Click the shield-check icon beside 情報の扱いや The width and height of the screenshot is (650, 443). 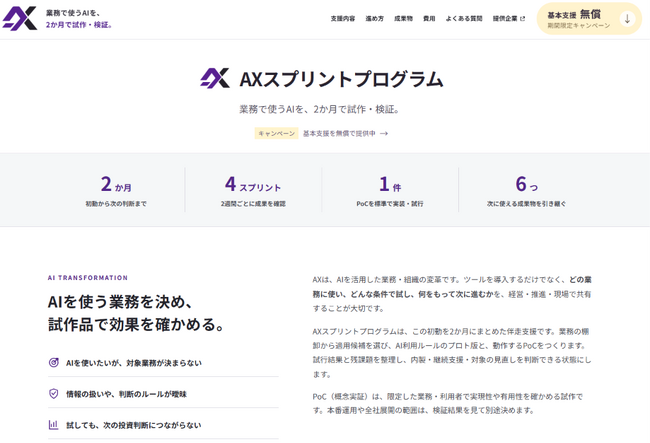pyautogui.click(x=54, y=394)
